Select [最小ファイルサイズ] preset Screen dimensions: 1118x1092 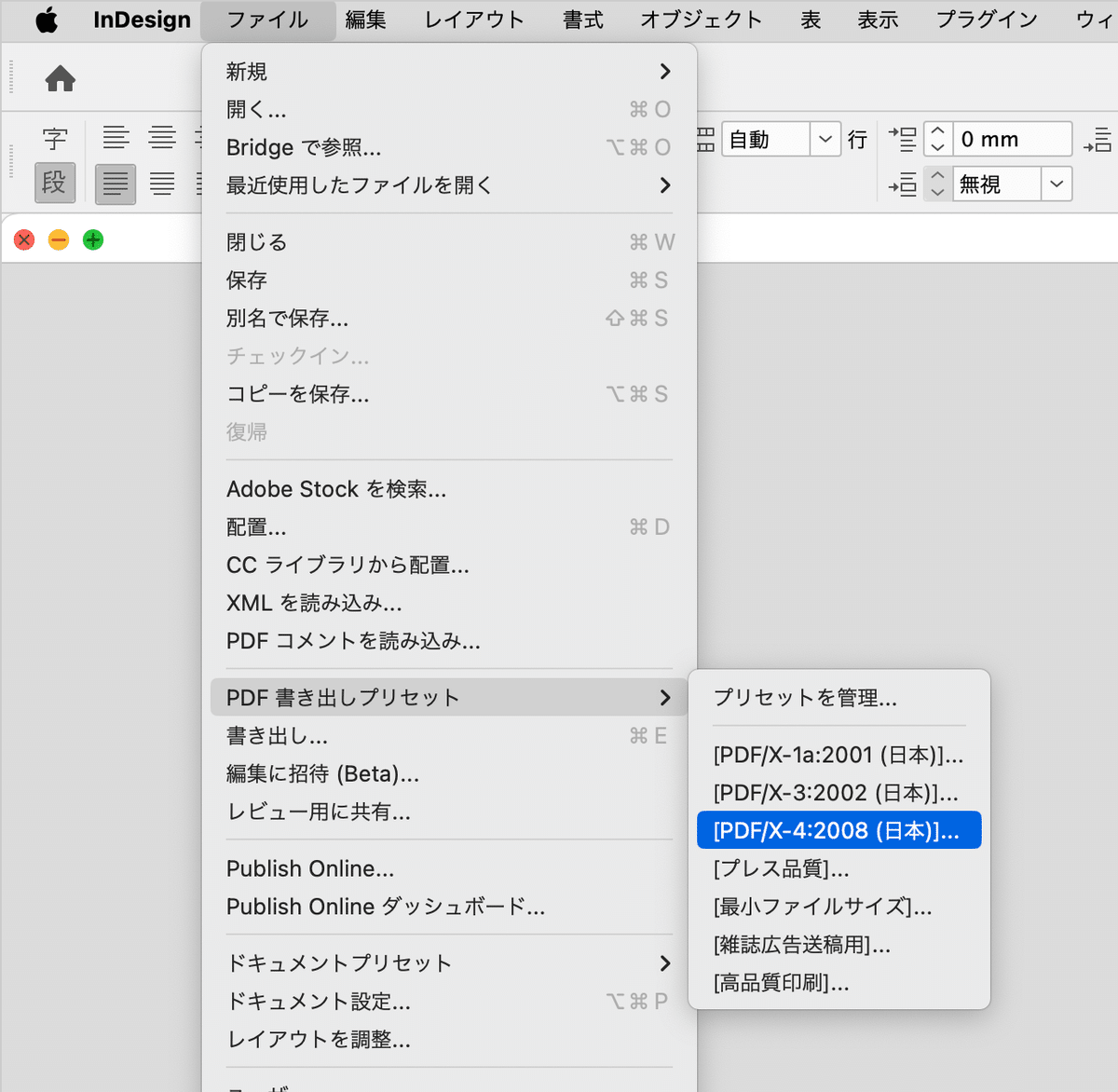[x=839, y=907]
